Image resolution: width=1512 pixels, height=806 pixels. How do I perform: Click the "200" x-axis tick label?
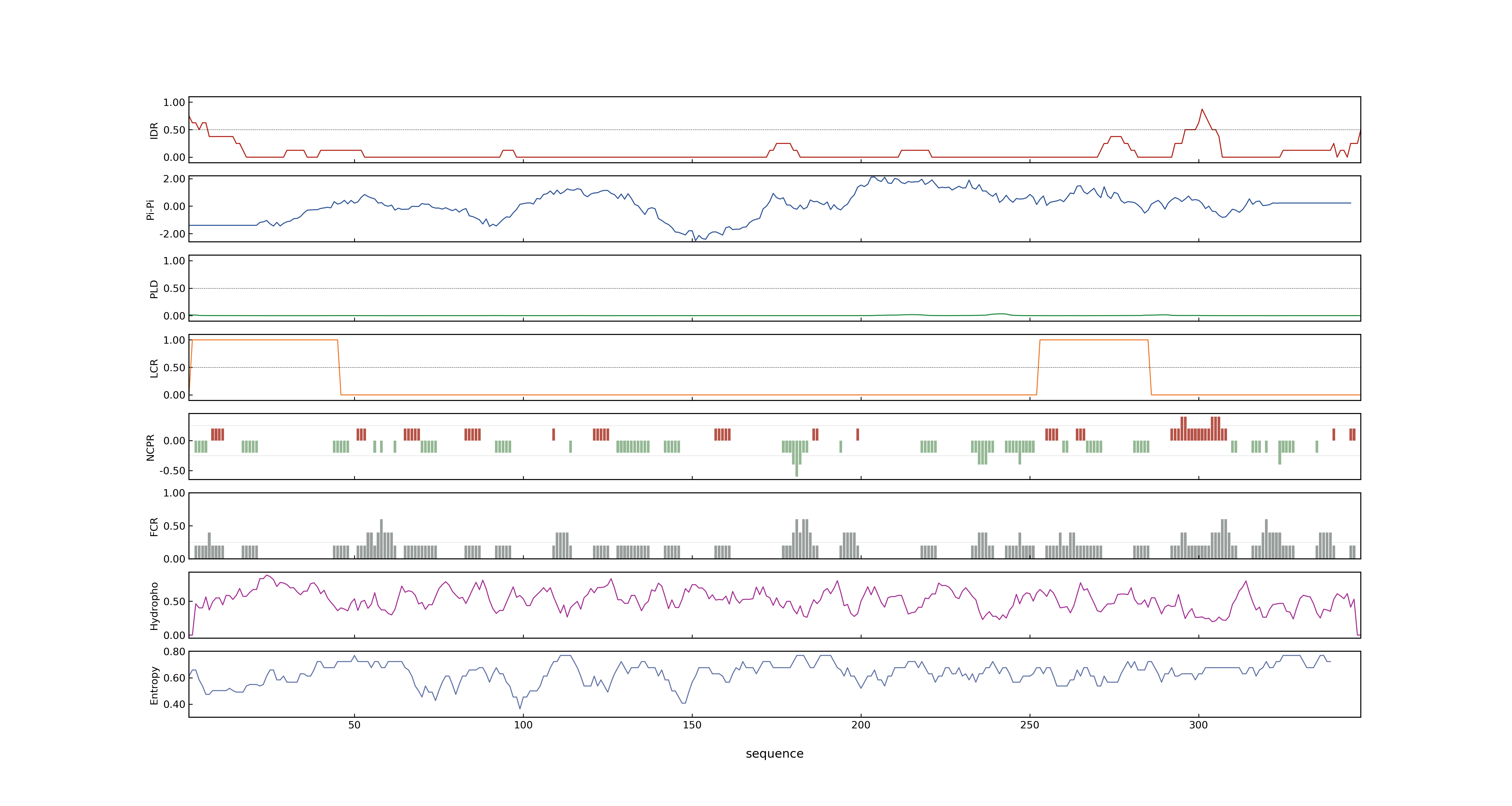(x=861, y=725)
